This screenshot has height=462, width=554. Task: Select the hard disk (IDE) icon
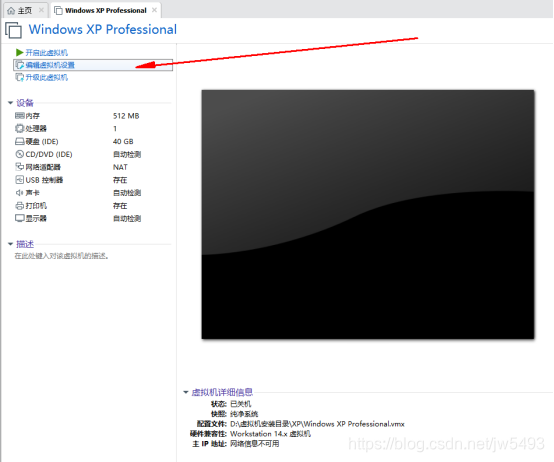tap(19, 142)
